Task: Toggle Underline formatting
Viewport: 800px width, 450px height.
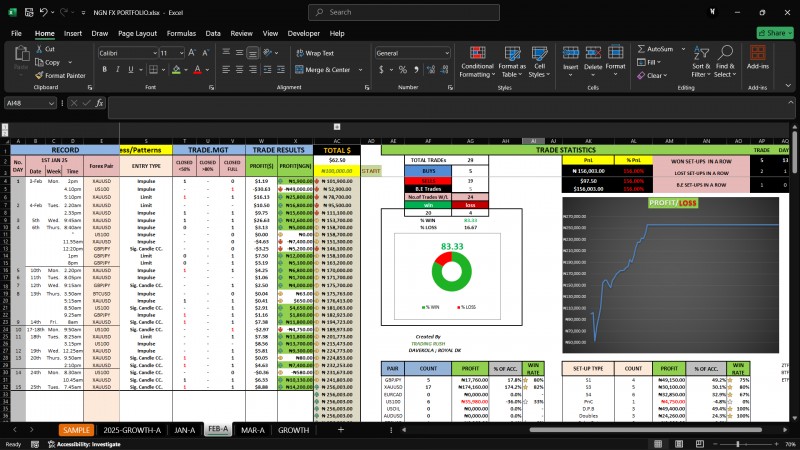Action: click(x=131, y=69)
